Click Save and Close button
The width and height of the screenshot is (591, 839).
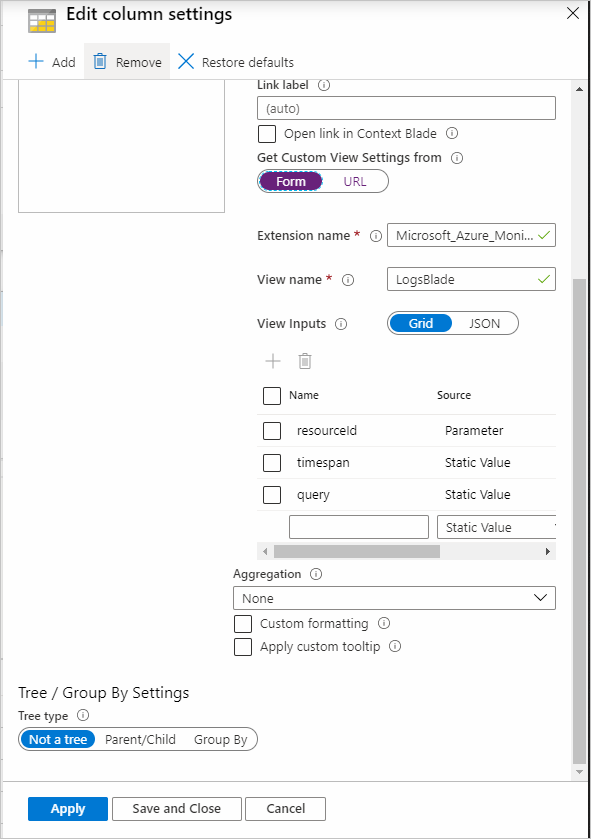pyautogui.click(x=176, y=809)
